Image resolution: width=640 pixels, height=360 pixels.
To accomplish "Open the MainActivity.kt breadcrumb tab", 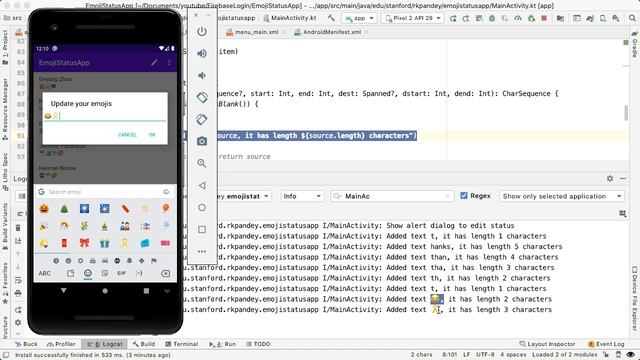I will tap(290, 18).
